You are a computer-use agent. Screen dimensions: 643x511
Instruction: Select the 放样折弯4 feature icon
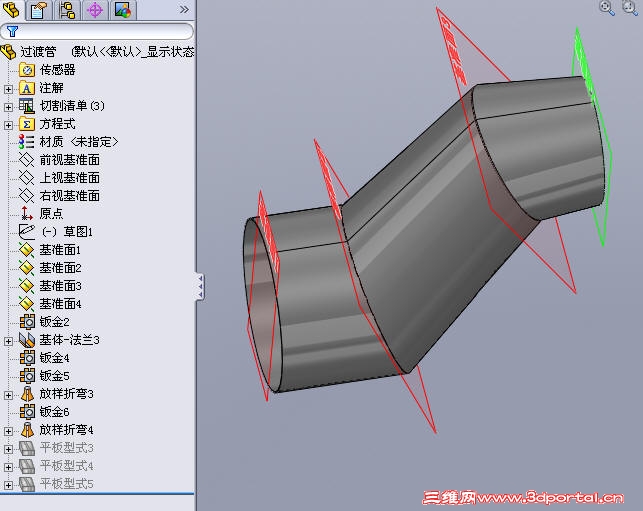tap(27, 430)
